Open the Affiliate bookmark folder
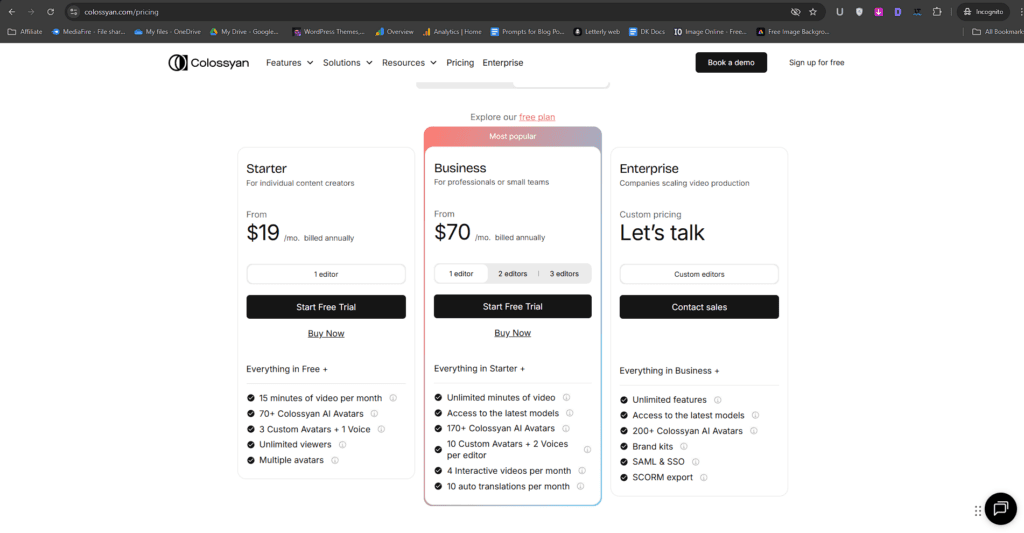 pos(25,31)
